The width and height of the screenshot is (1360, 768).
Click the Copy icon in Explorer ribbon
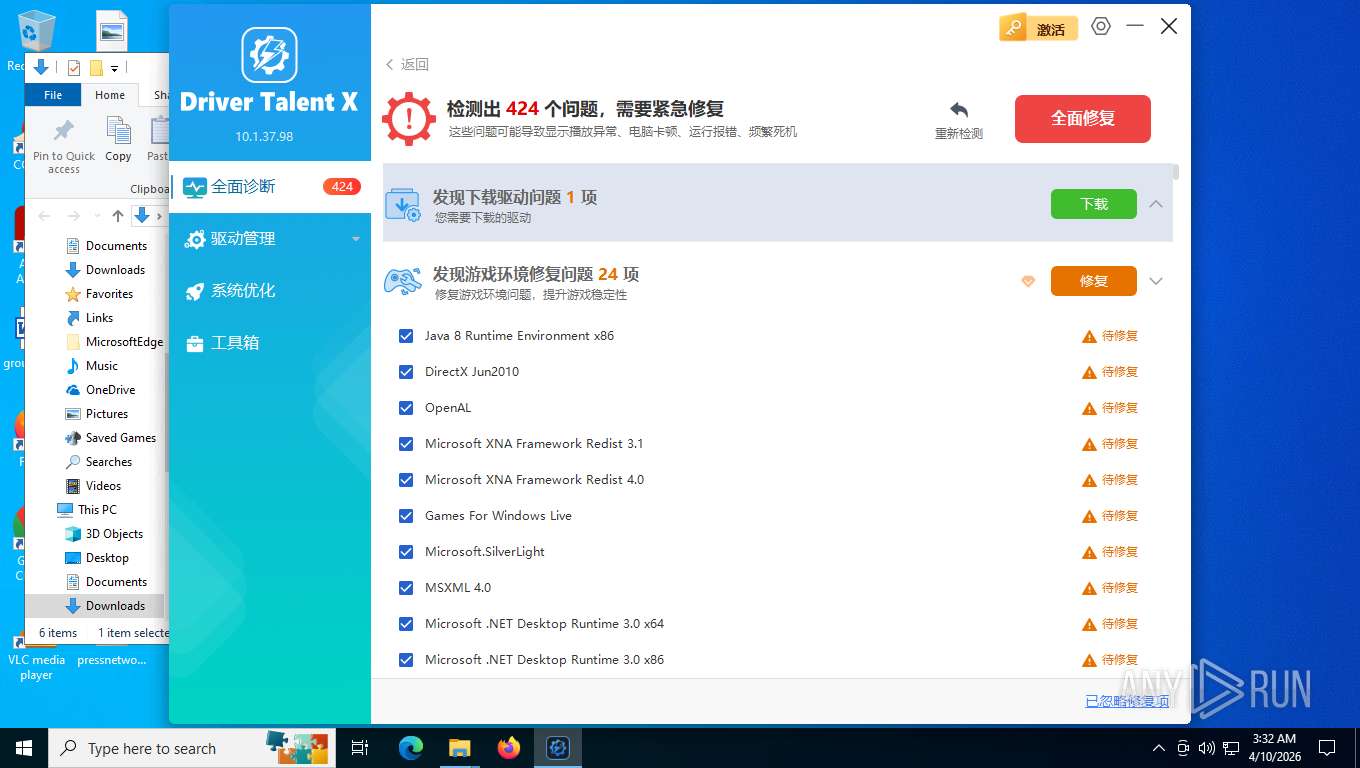click(x=119, y=139)
